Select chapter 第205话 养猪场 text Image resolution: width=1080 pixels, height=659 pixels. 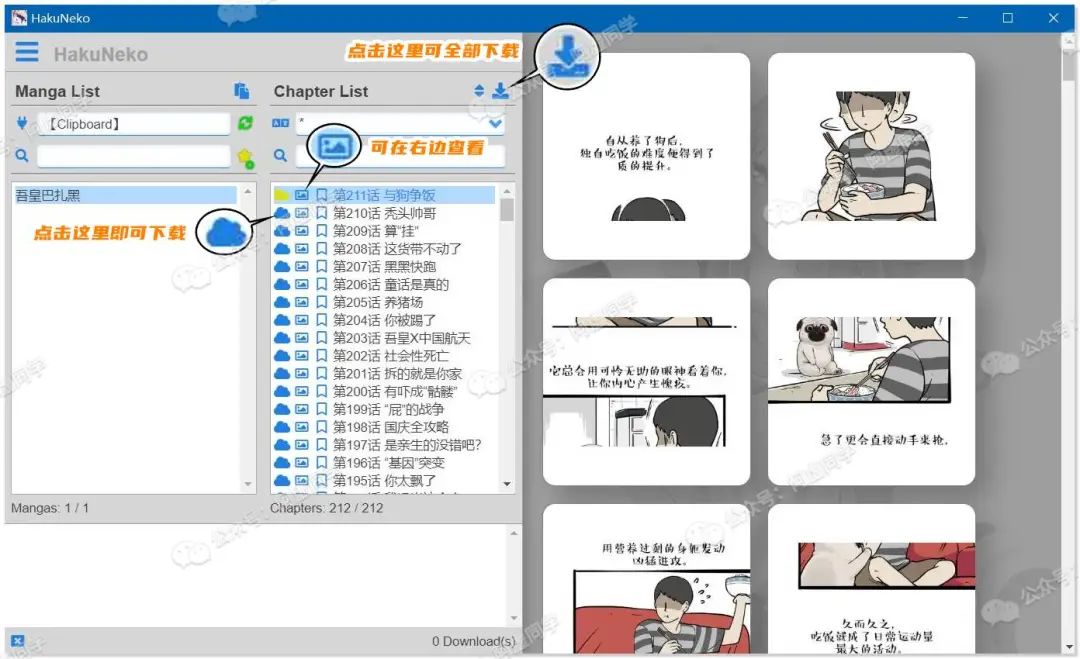[x=378, y=302]
